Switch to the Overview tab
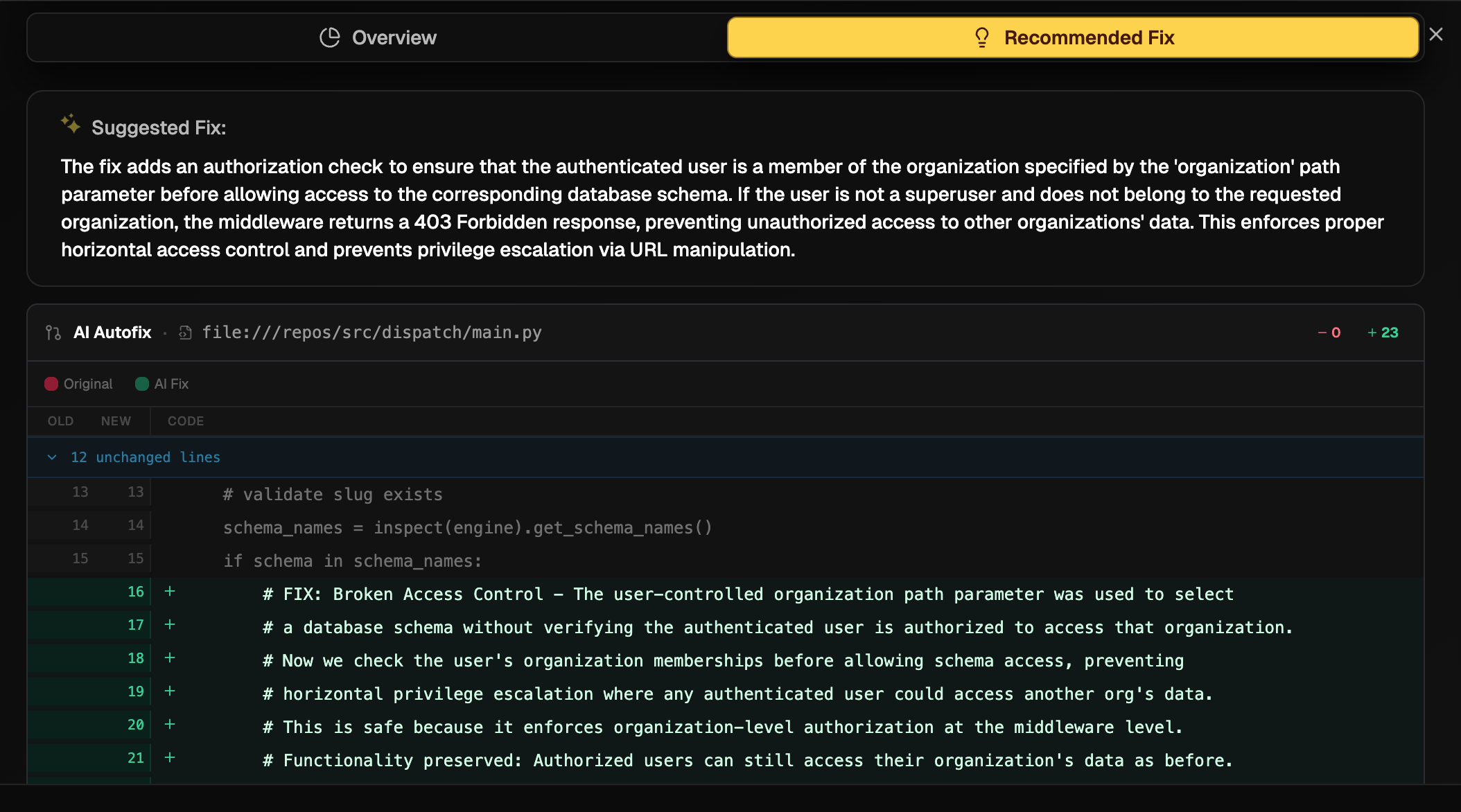Viewport: 1461px width, 812px height. [378, 37]
